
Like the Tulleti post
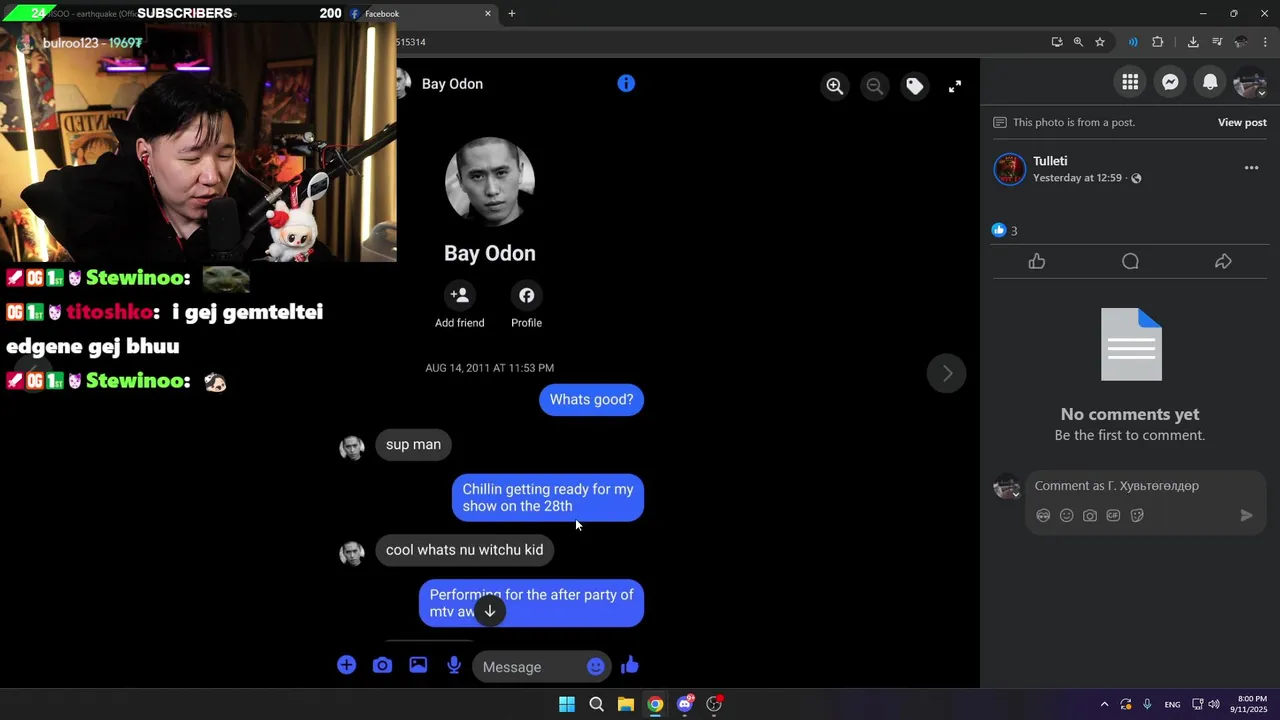point(1037,262)
